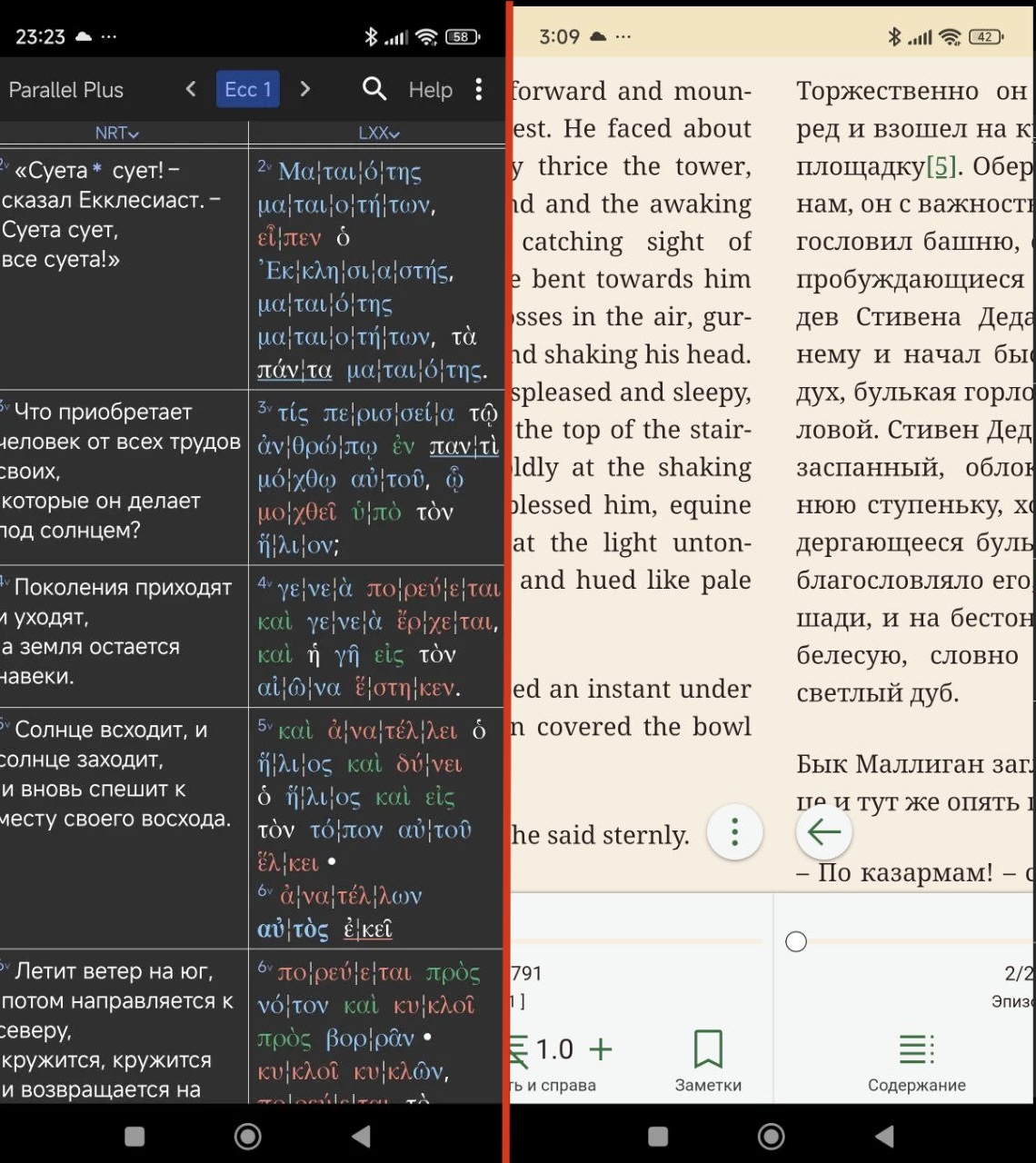This screenshot has height=1163, width=1036.
Task: Open search with the magnifier icon
Action: click(374, 89)
